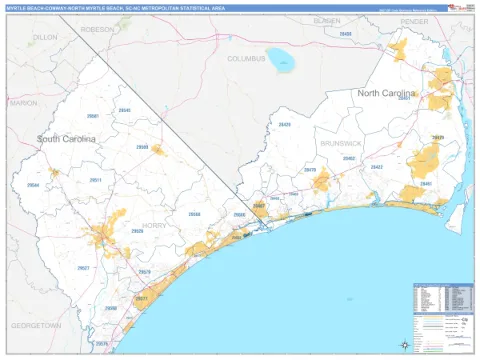Click ZIP code 29569 label
The width and height of the screenshot is (480, 360).
pyautogui.click(x=142, y=147)
